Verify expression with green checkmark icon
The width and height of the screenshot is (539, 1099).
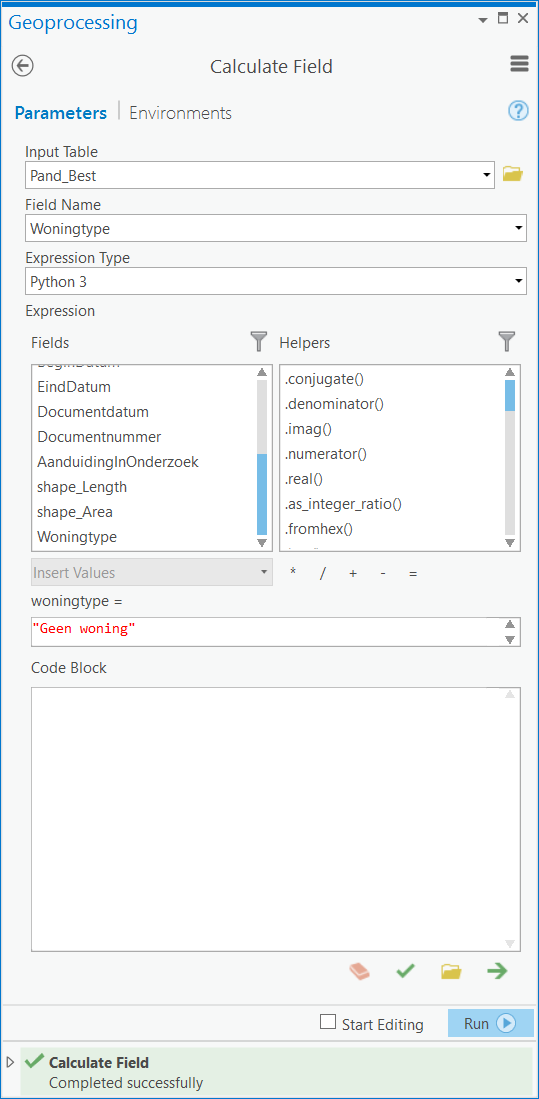click(x=405, y=971)
